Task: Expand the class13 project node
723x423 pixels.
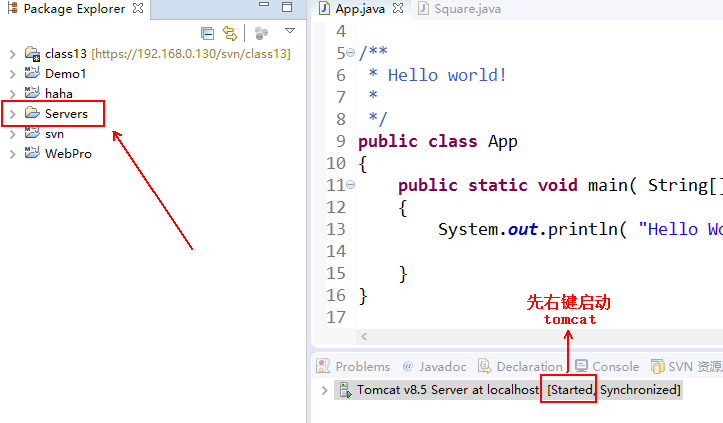Action: [12, 54]
